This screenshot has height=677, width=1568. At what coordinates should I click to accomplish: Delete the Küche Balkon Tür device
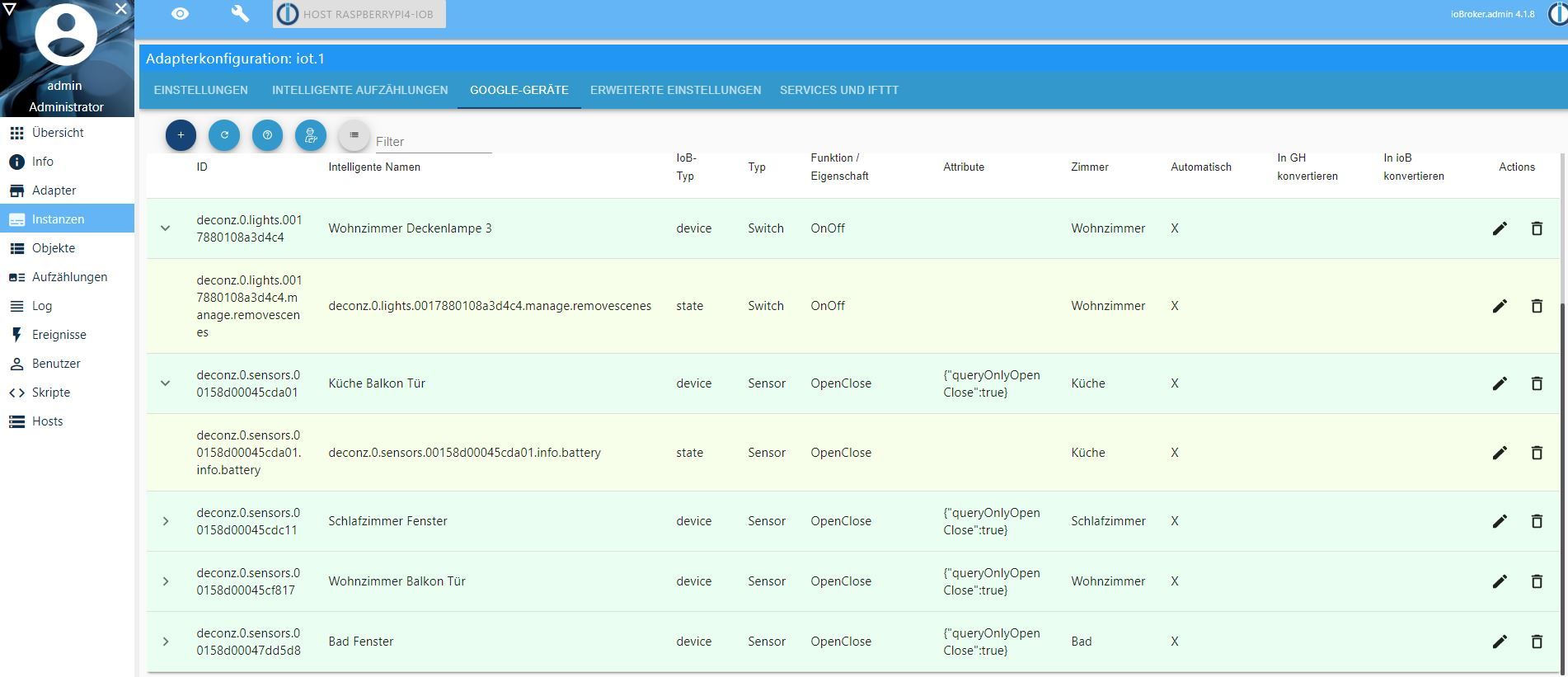pyautogui.click(x=1537, y=383)
